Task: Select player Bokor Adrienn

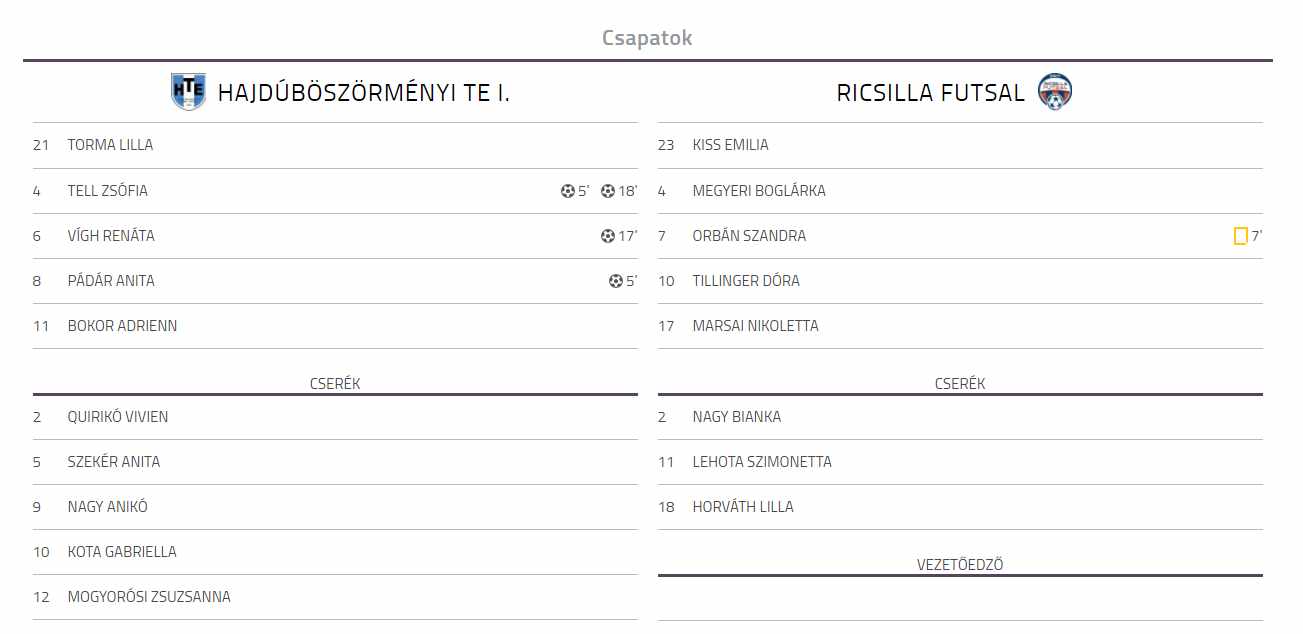Action: [x=122, y=326]
